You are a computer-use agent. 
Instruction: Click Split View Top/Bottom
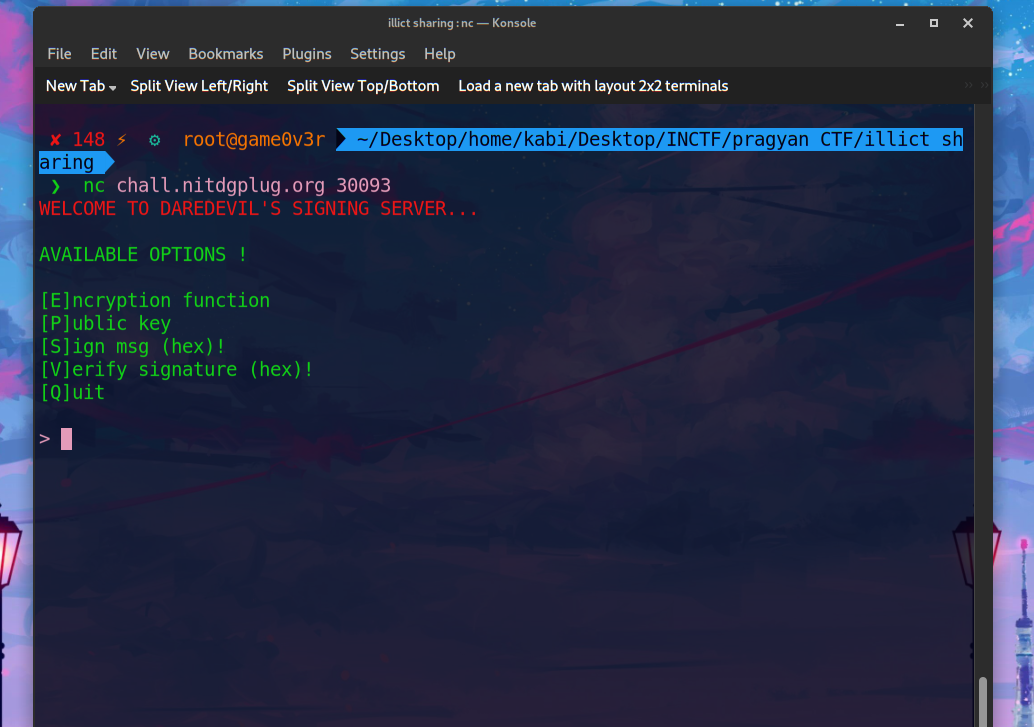tap(363, 86)
